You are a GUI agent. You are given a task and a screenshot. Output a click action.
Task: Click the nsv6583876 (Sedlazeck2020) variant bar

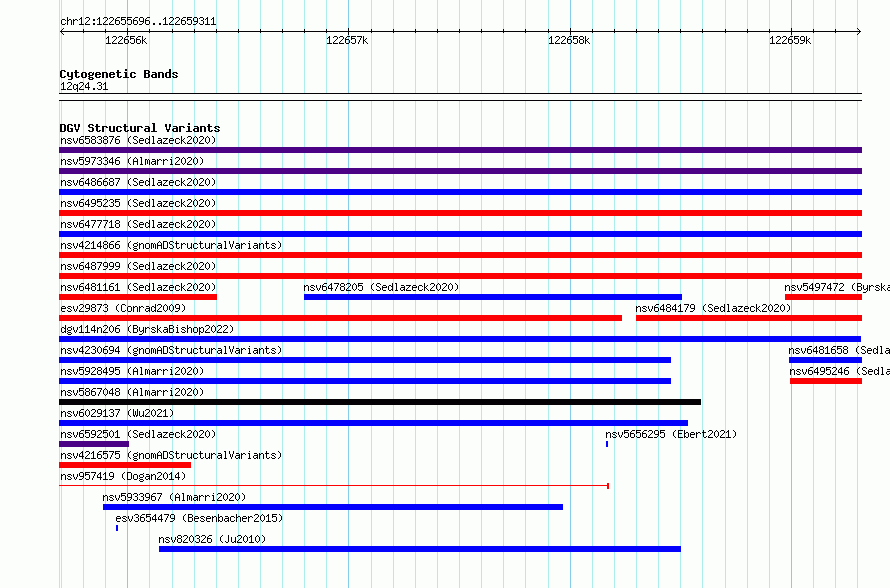[460, 150]
